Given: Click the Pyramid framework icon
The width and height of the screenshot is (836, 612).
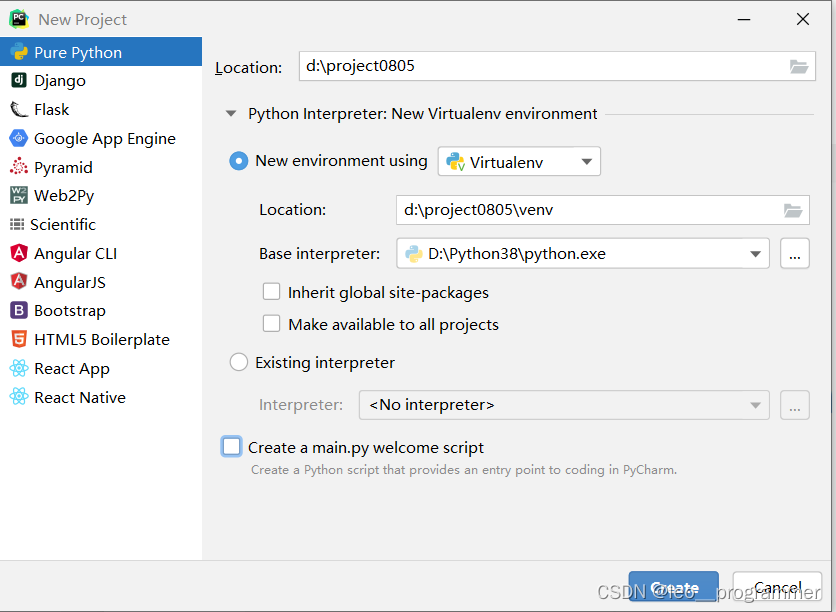Looking at the screenshot, I should (19, 167).
